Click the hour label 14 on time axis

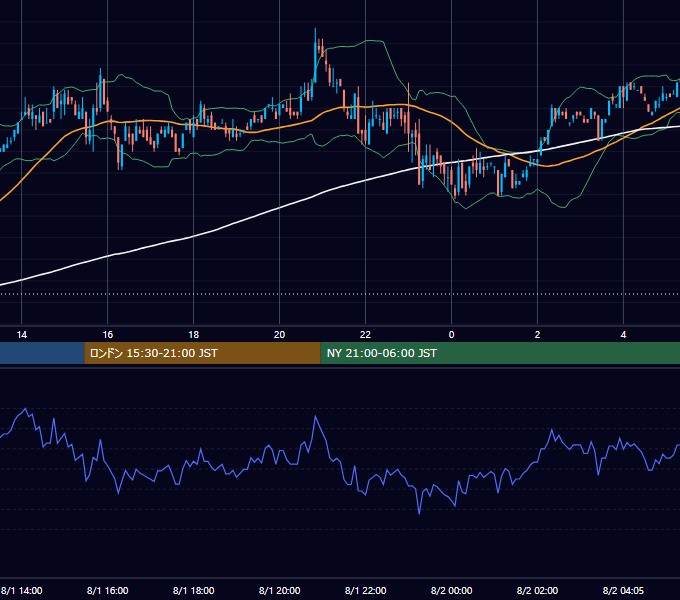(22, 335)
